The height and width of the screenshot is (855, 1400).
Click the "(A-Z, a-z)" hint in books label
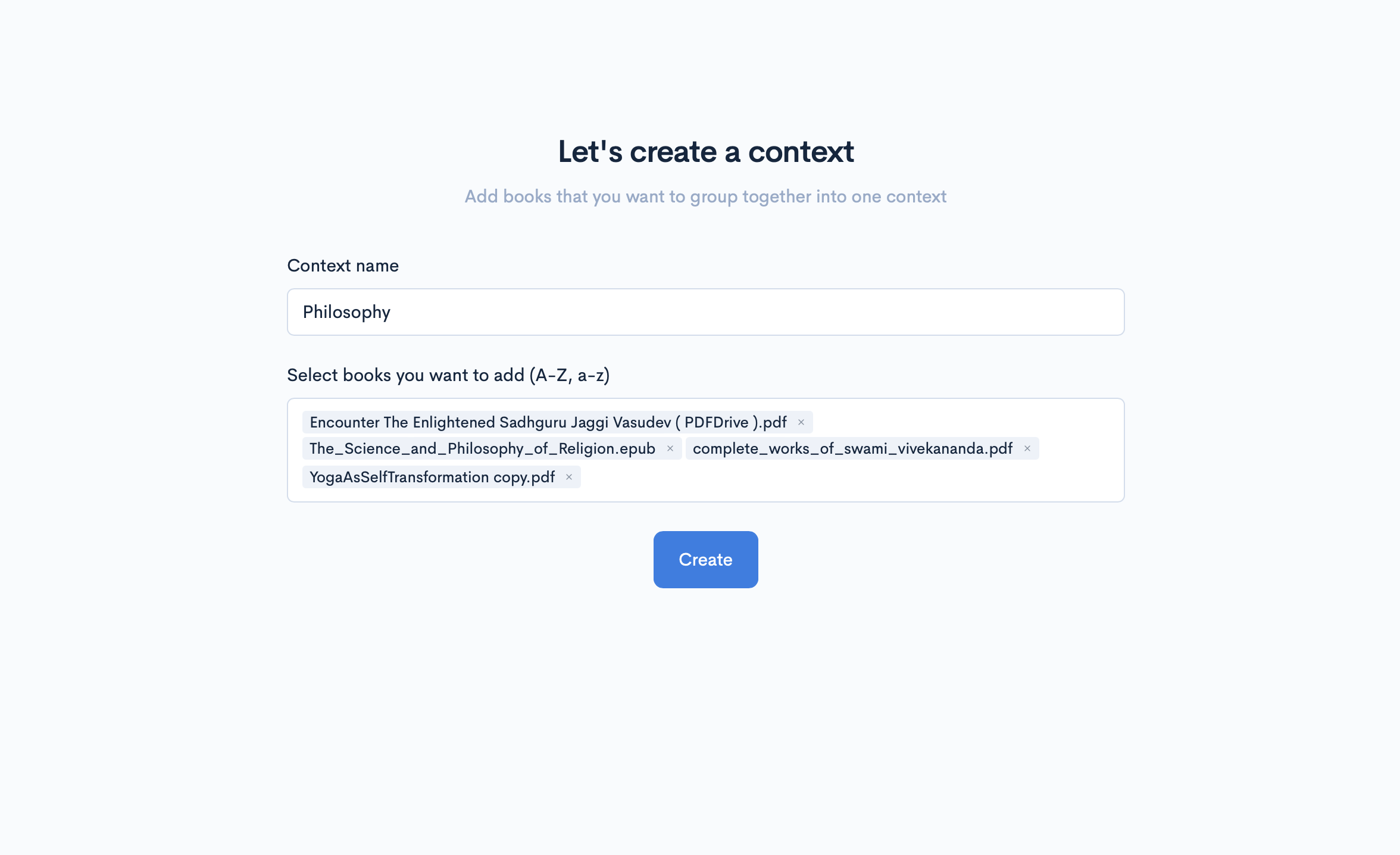click(x=570, y=375)
